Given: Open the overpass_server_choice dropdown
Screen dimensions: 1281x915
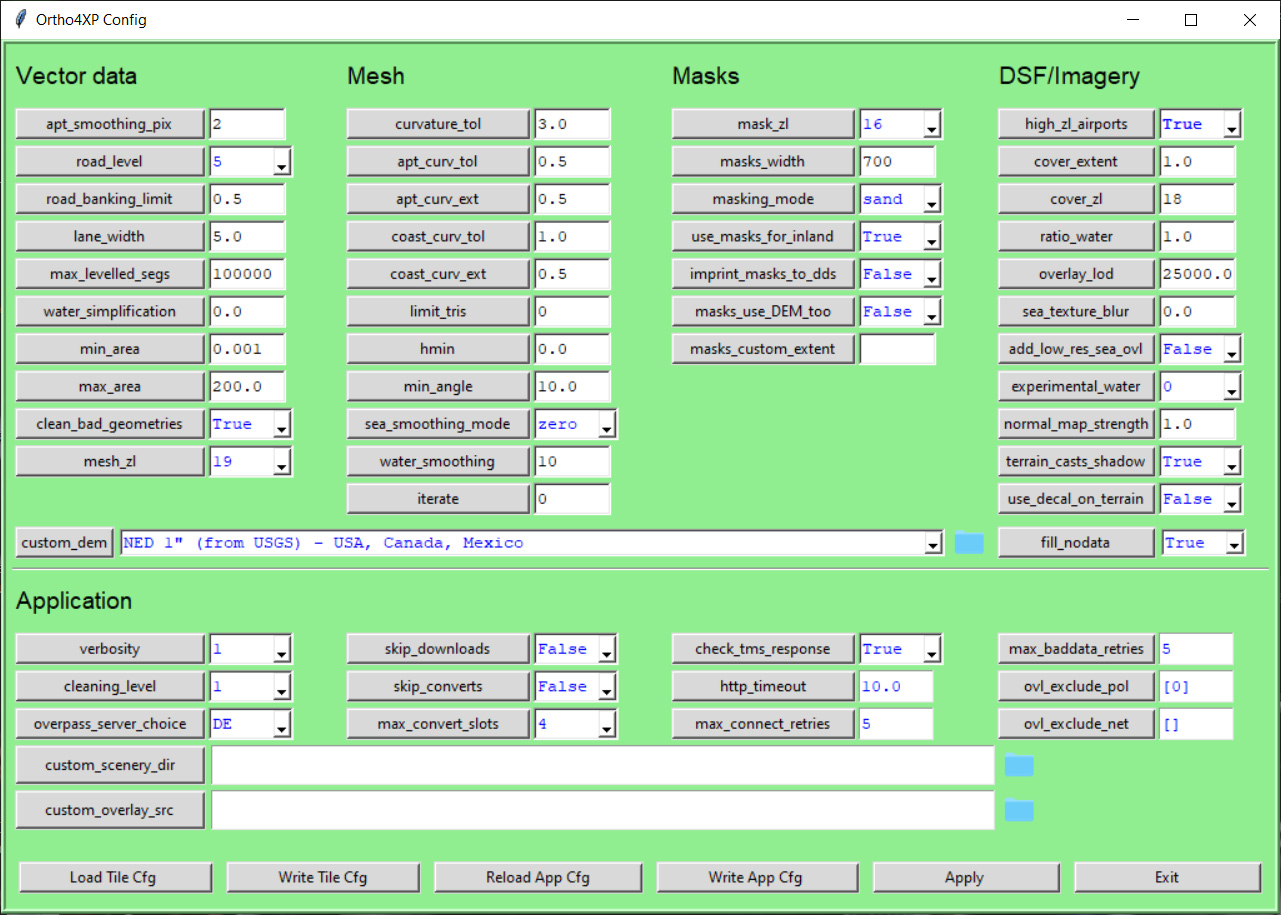Looking at the screenshot, I should pos(281,725).
